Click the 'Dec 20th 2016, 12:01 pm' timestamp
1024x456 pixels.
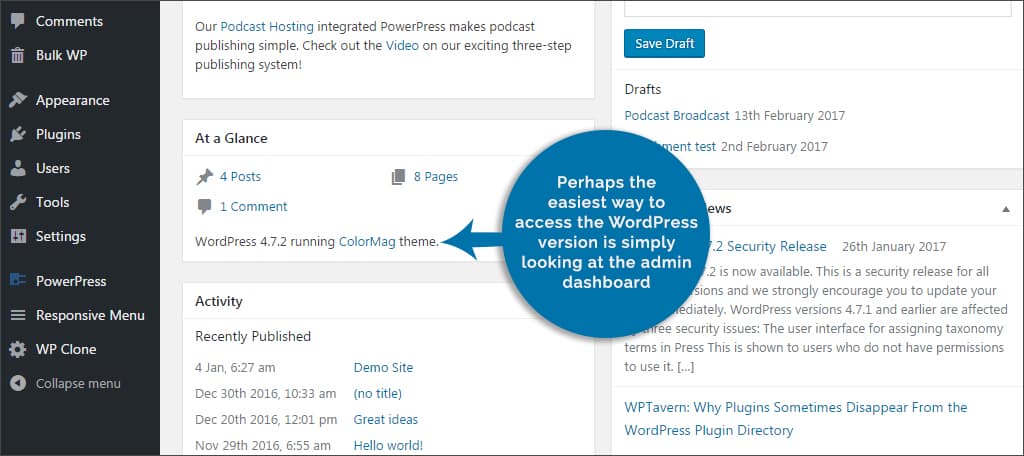266,420
